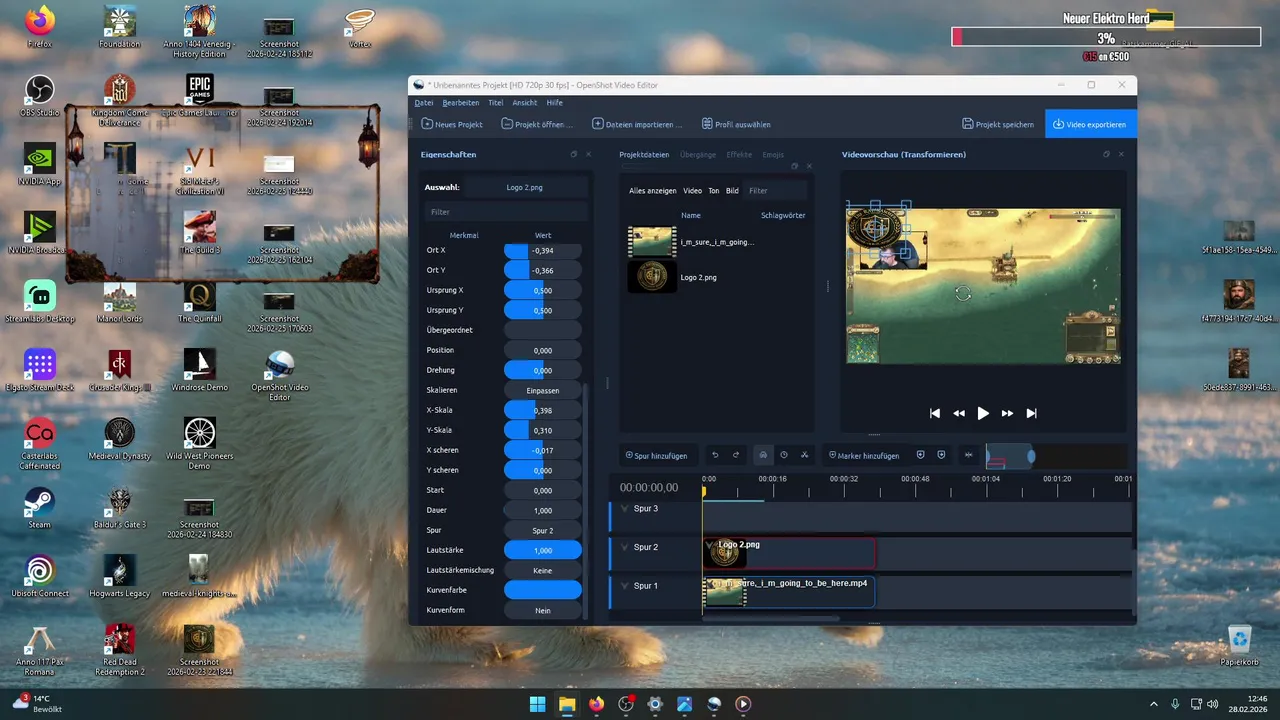This screenshot has height=720, width=1280.
Task: Filter project files by Ton
Action: click(x=713, y=190)
